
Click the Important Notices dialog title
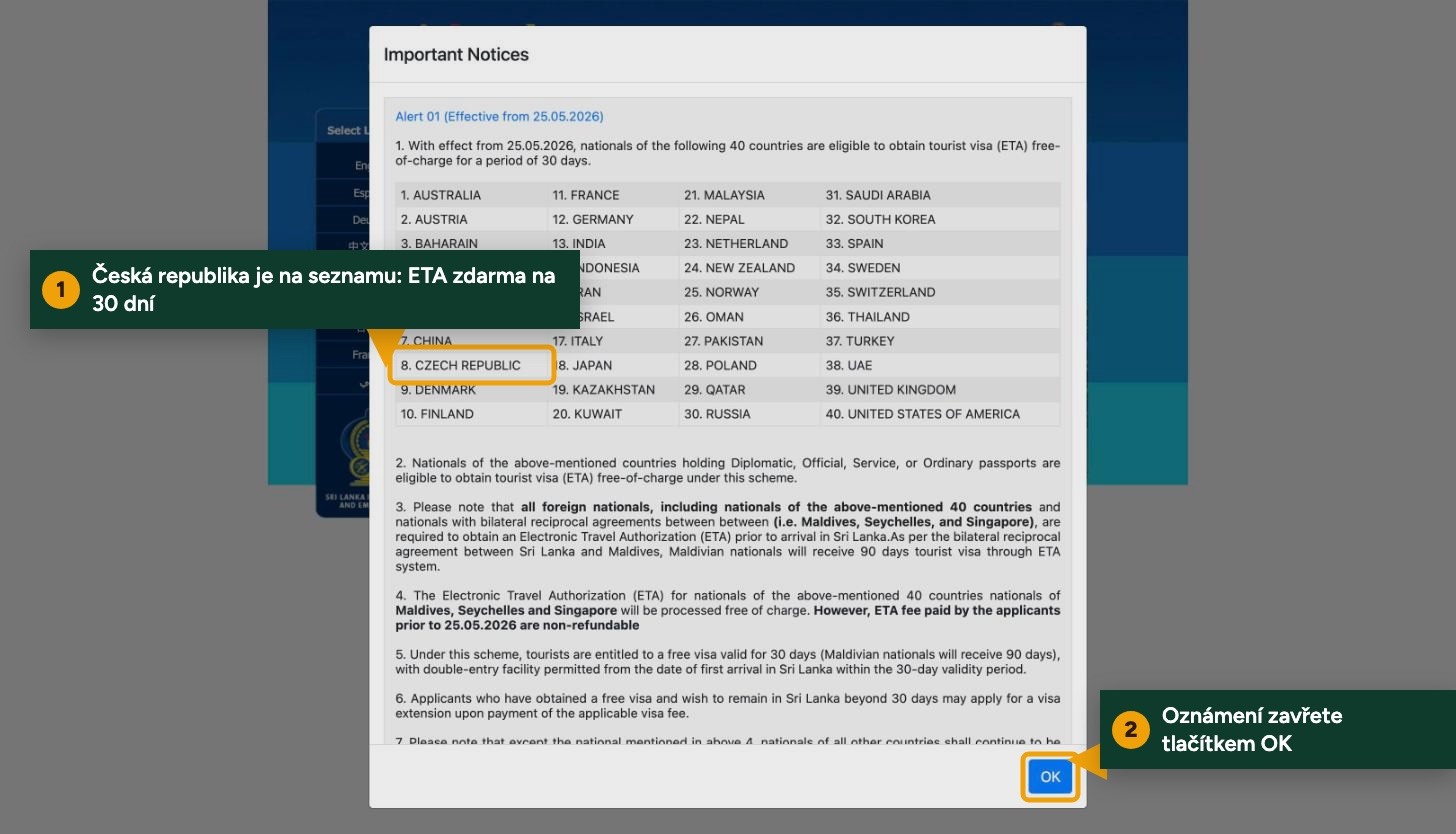[x=456, y=55]
